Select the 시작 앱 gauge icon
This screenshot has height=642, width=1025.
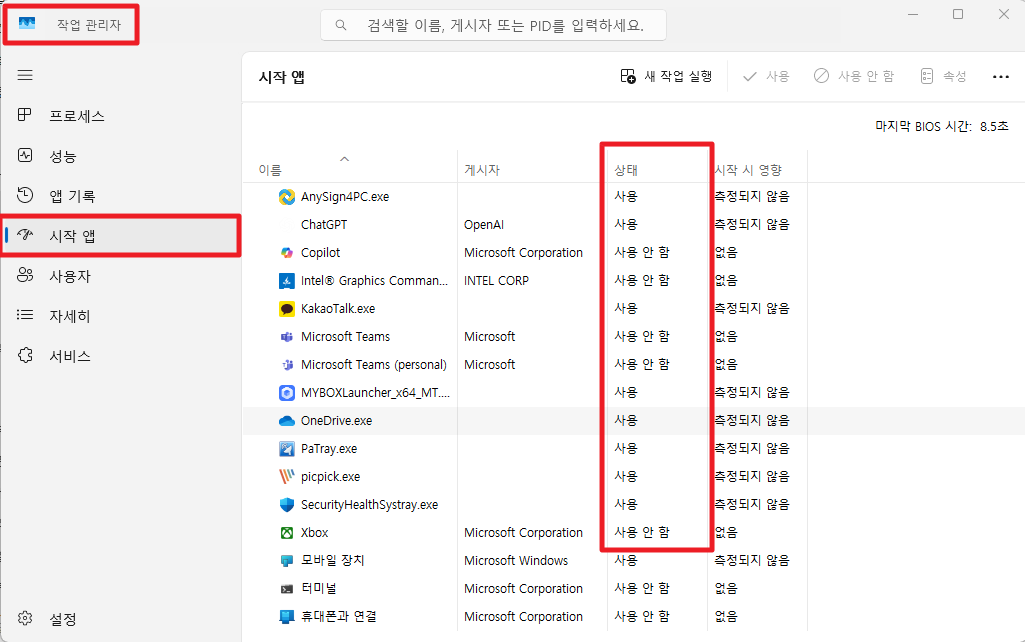[x=25, y=235]
